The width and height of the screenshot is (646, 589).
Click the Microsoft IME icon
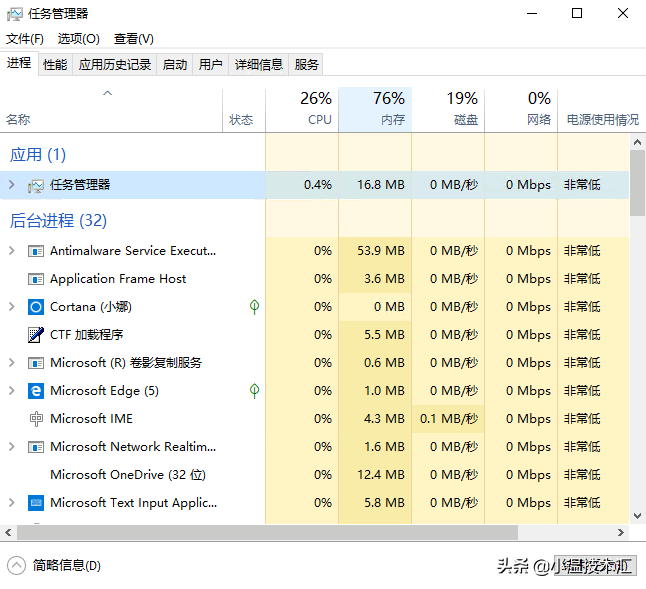coord(36,419)
